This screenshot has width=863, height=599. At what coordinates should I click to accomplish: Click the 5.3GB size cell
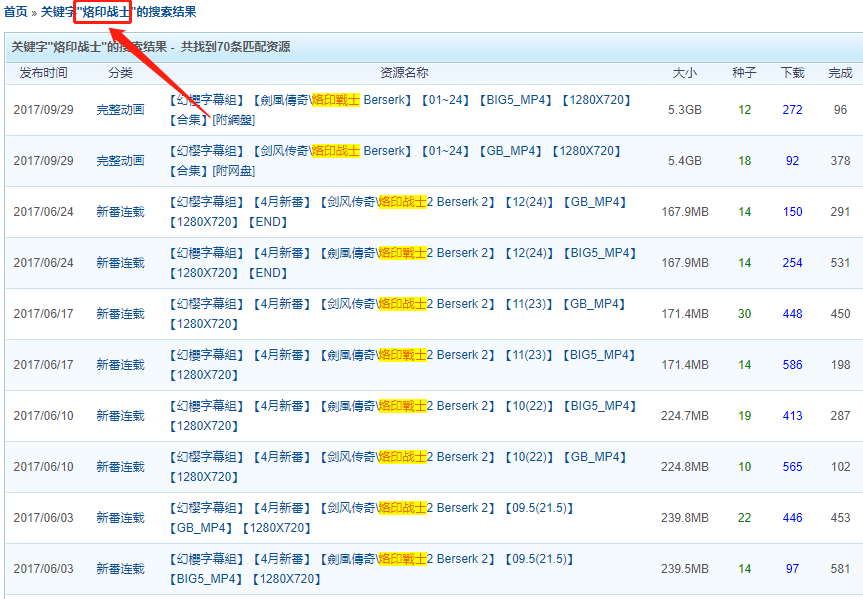coord(685,110)
